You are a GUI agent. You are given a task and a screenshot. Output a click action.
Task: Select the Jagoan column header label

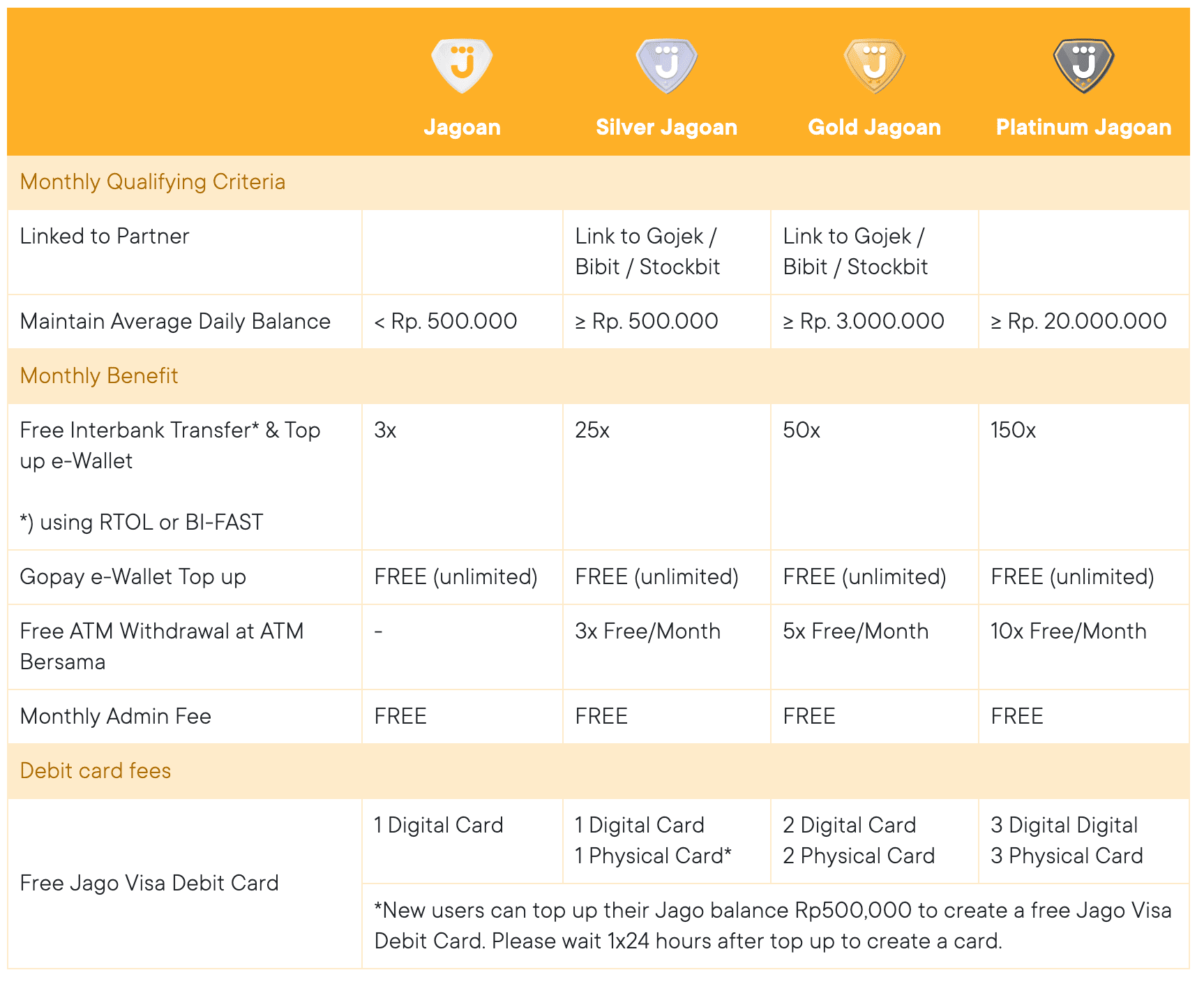pyautogui.click(x=462, y=127)
